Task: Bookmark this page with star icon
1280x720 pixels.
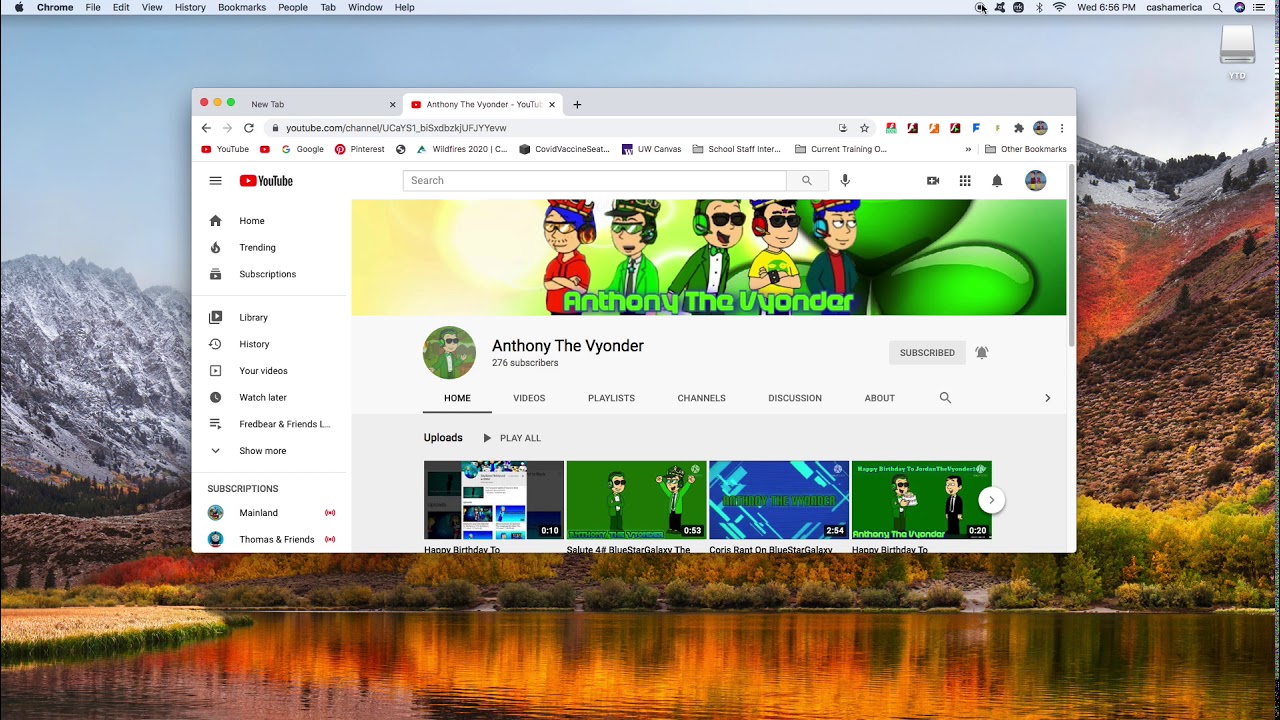Action: [865, 128]
